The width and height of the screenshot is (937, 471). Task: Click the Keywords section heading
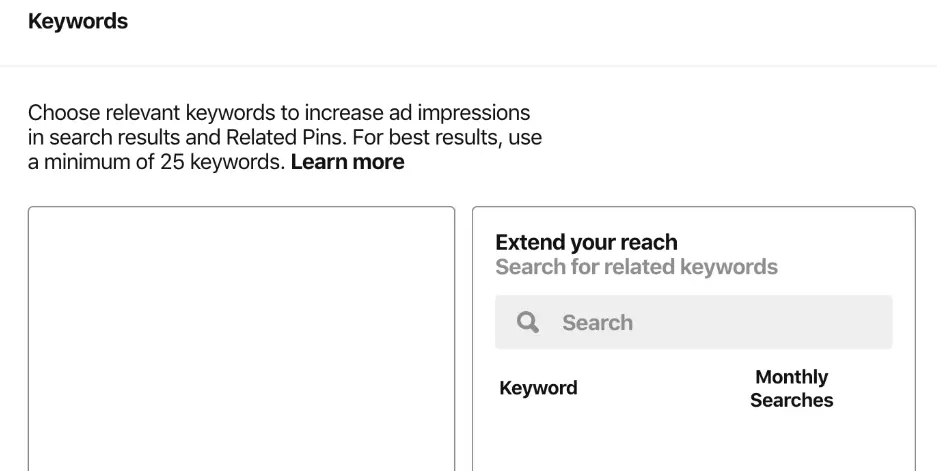click(78, 21)
